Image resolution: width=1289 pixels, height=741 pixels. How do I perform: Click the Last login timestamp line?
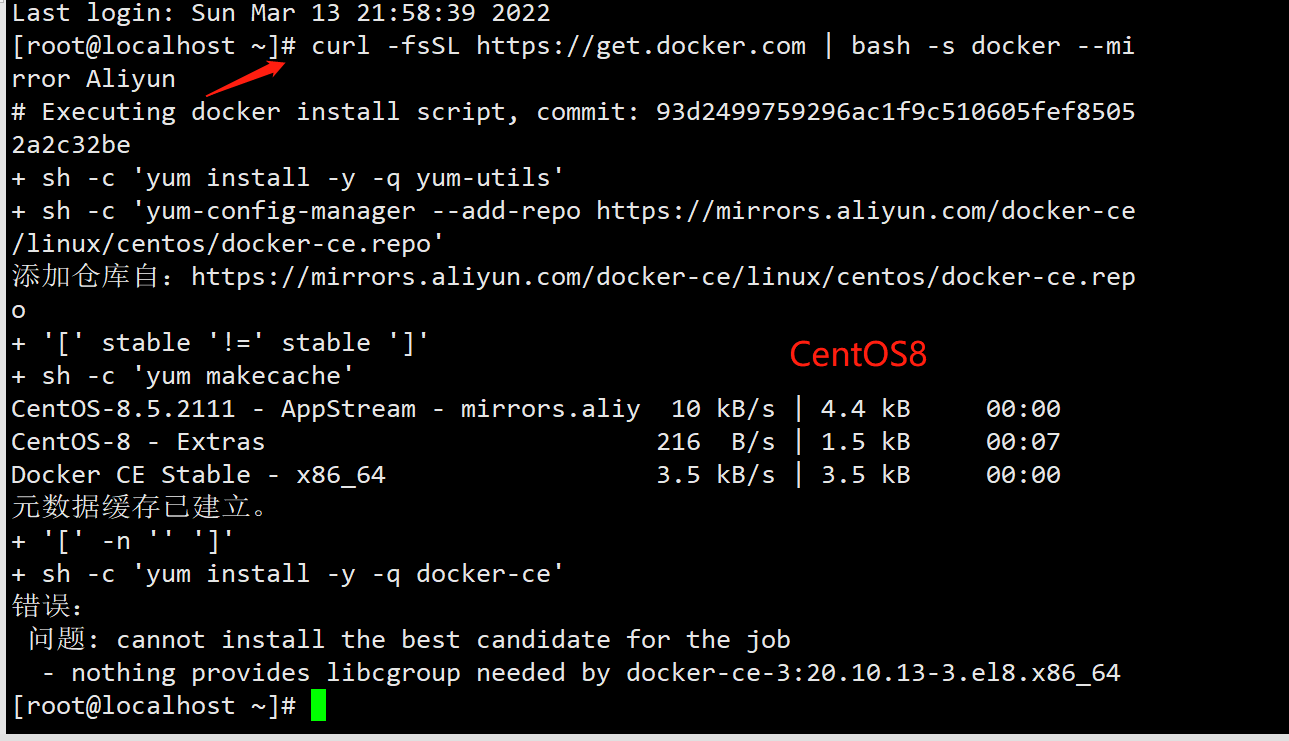tap(281, 14)
